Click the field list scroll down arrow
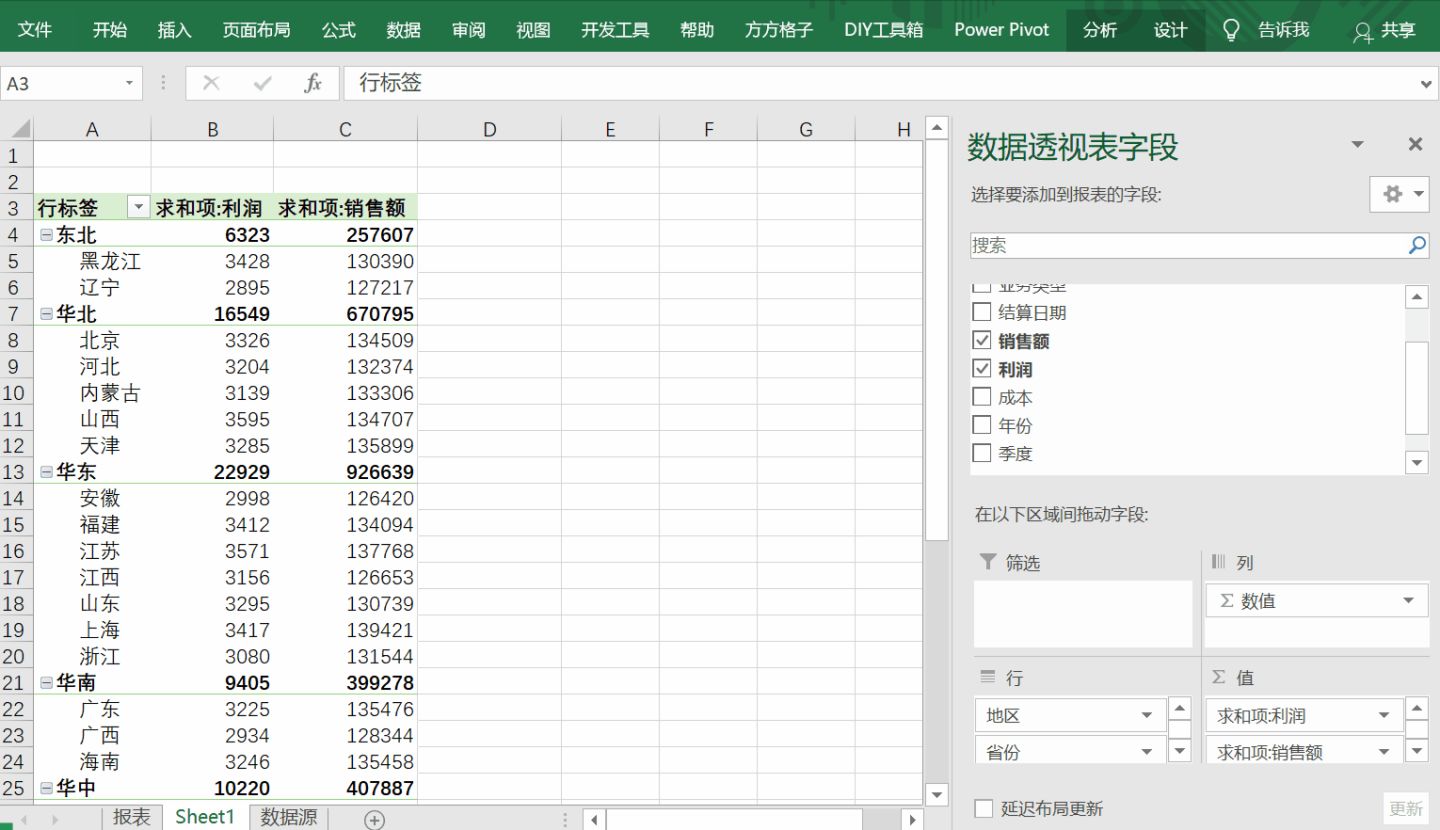The width and height of the screenshot is (1440, 830). click(1416, 462)
